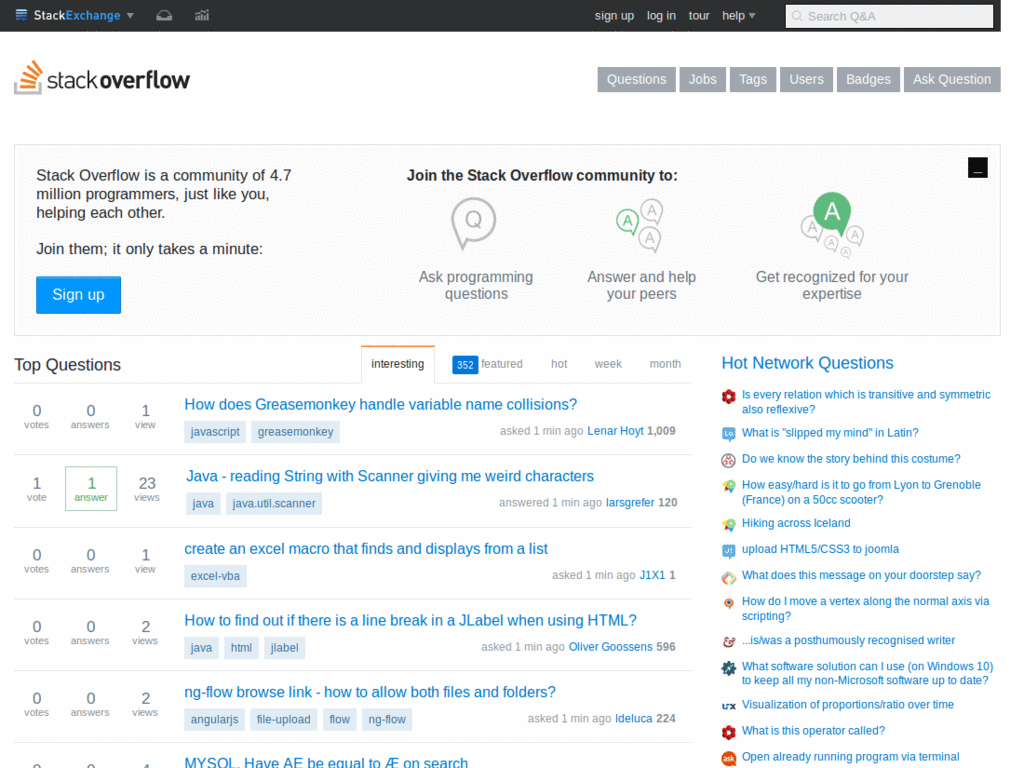Screen dimensions: 1024x768
Task: Click site icon beside posthumously recognised writer
Action: 729,642
